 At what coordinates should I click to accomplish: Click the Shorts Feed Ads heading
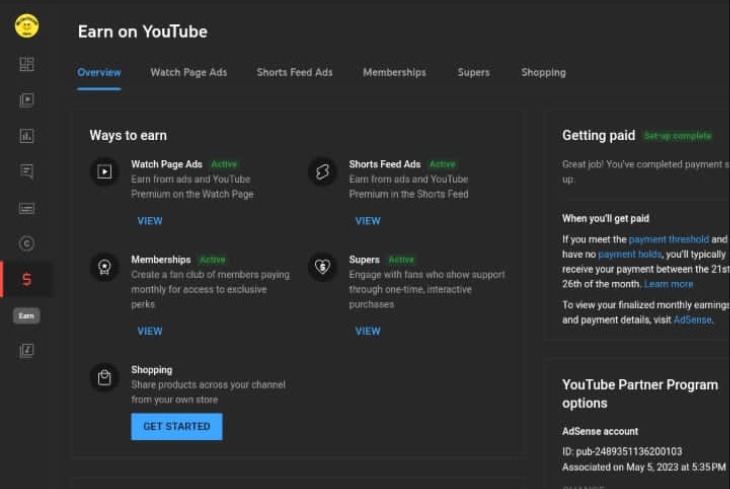385,164
